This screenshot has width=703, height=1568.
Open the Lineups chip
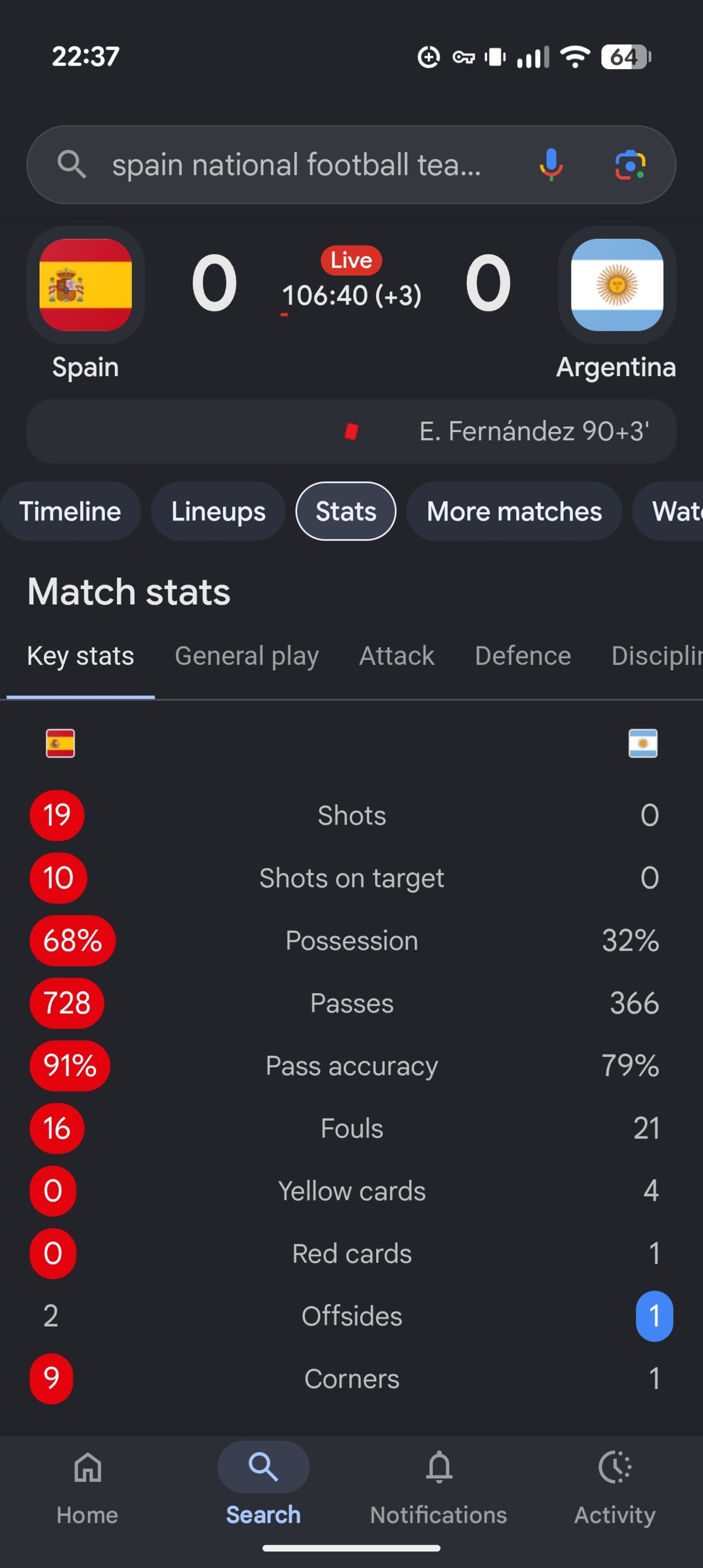[x=218, y=511]
